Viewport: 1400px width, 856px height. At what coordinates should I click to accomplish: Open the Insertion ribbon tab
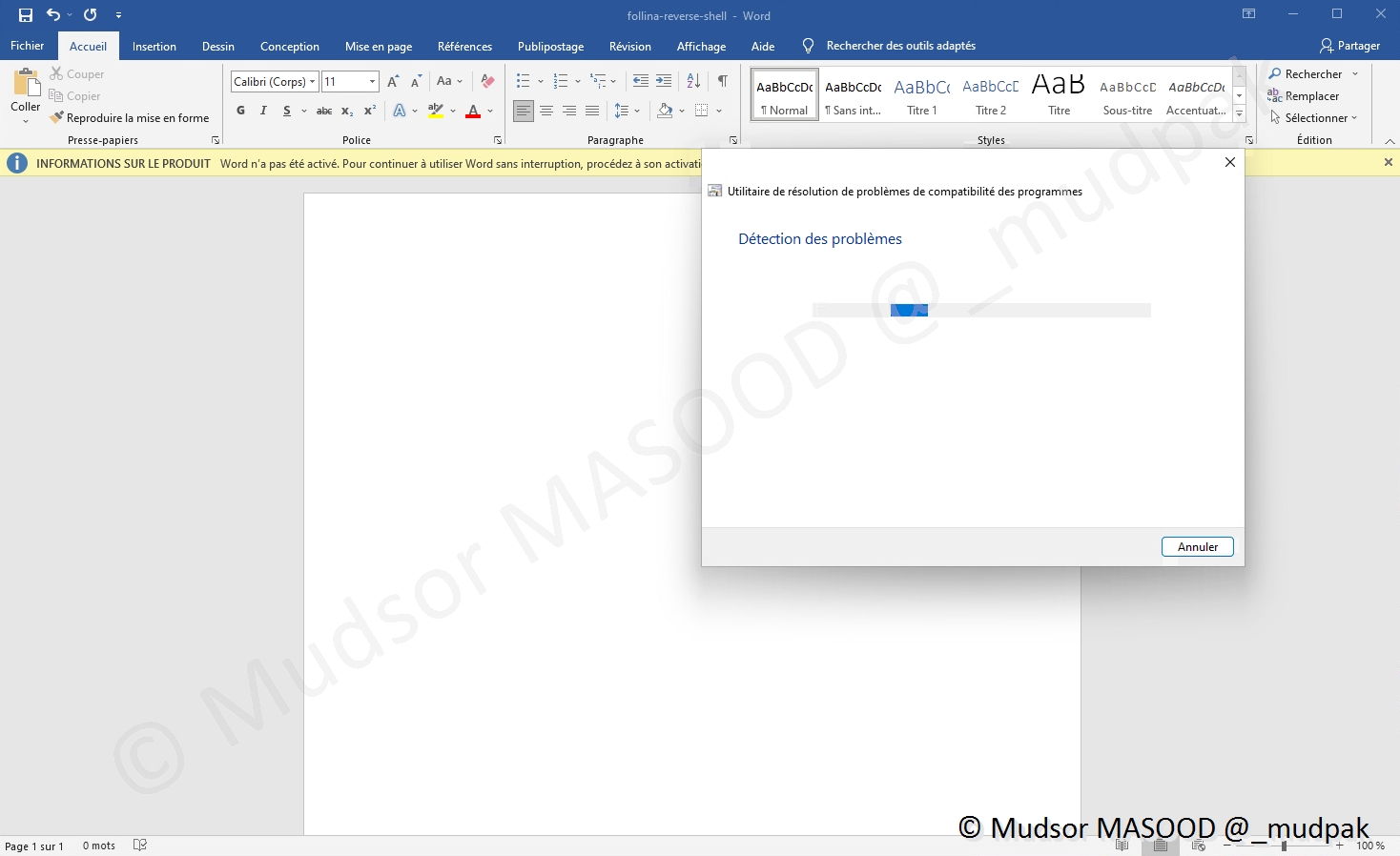[x=154, y=46]
